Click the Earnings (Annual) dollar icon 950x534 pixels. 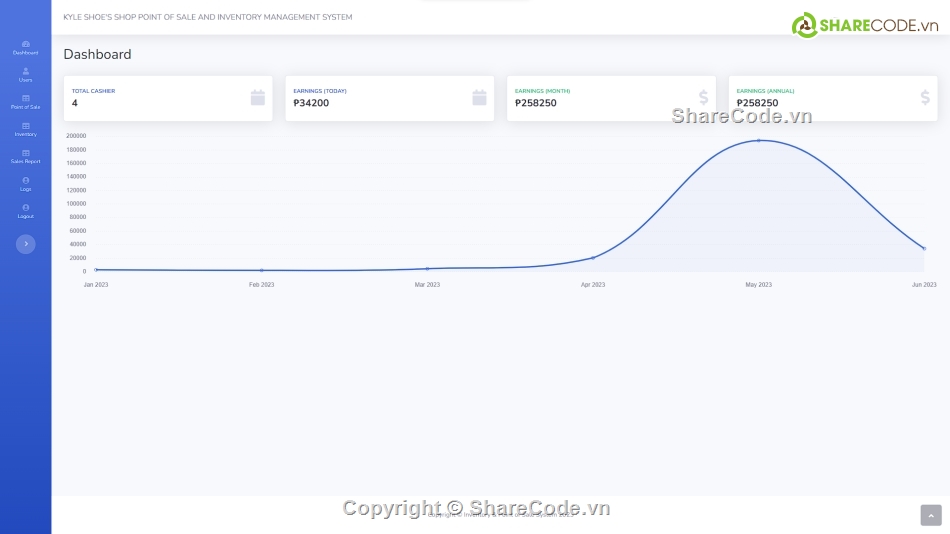925,97
